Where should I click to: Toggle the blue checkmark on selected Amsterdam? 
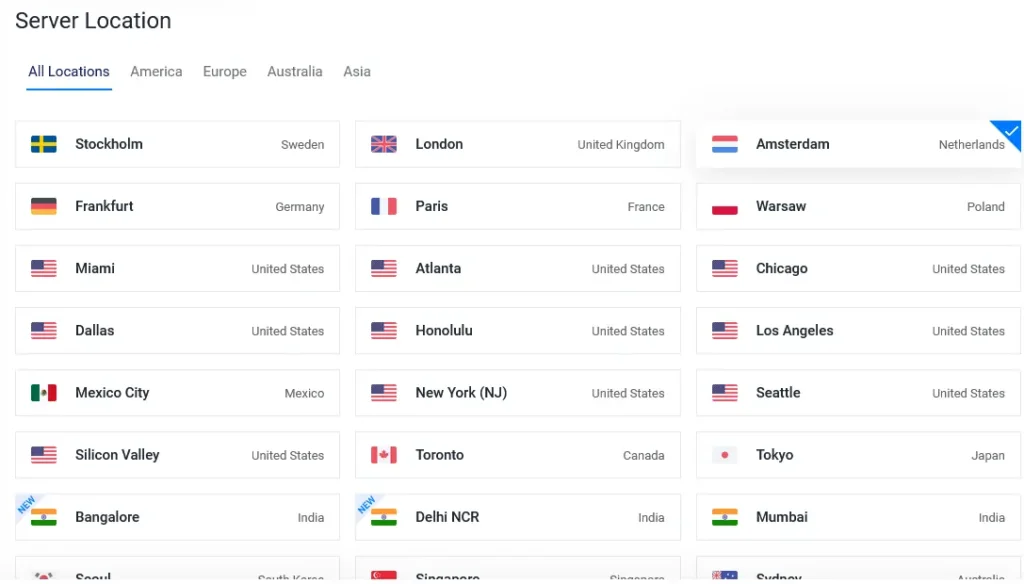[1010, 132]
